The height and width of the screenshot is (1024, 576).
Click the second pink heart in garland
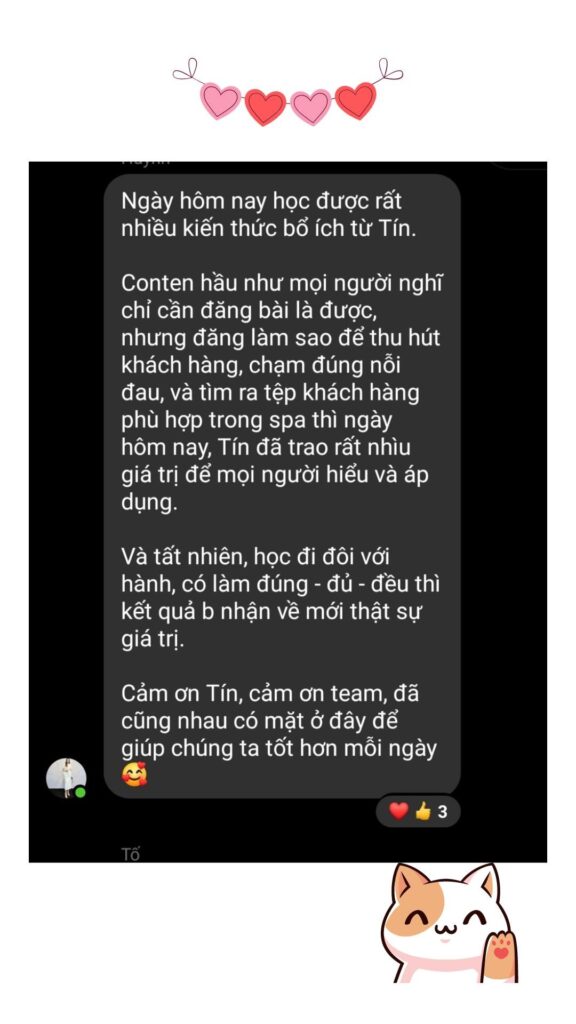pos(311,106)
